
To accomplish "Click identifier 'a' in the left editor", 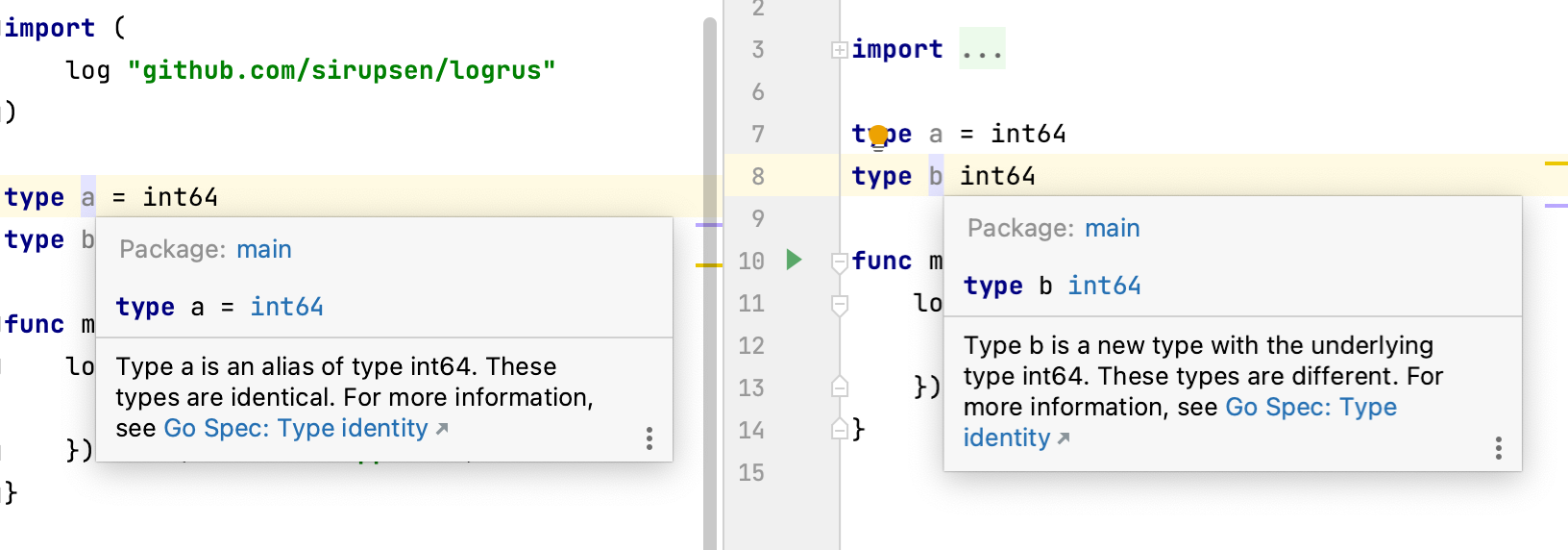I will click(88, 197).
